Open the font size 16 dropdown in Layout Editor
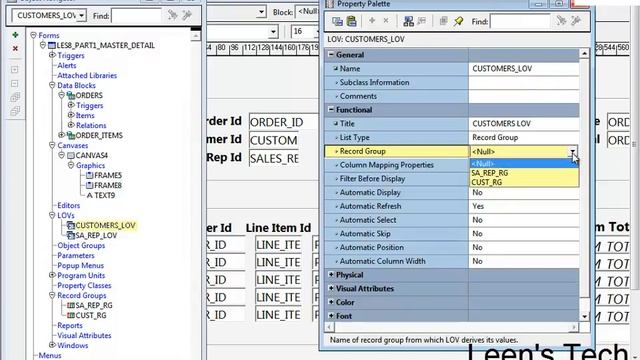 coord(316,31)
